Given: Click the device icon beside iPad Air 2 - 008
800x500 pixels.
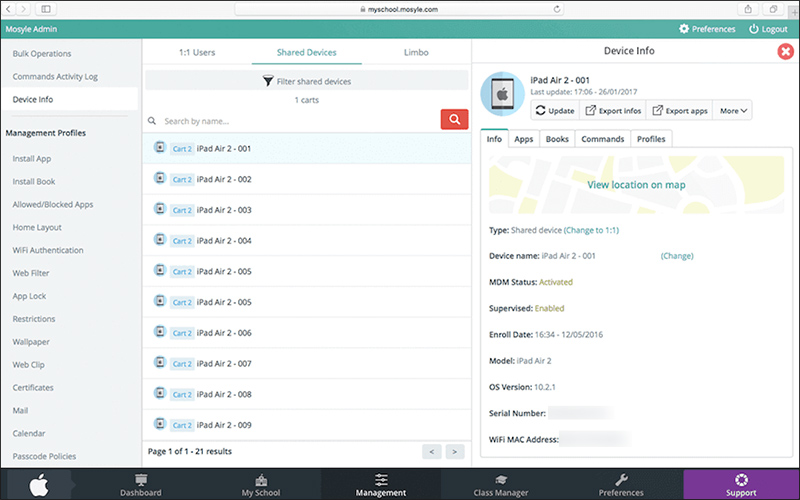Looking at the screenshot, I should point(160,393).
